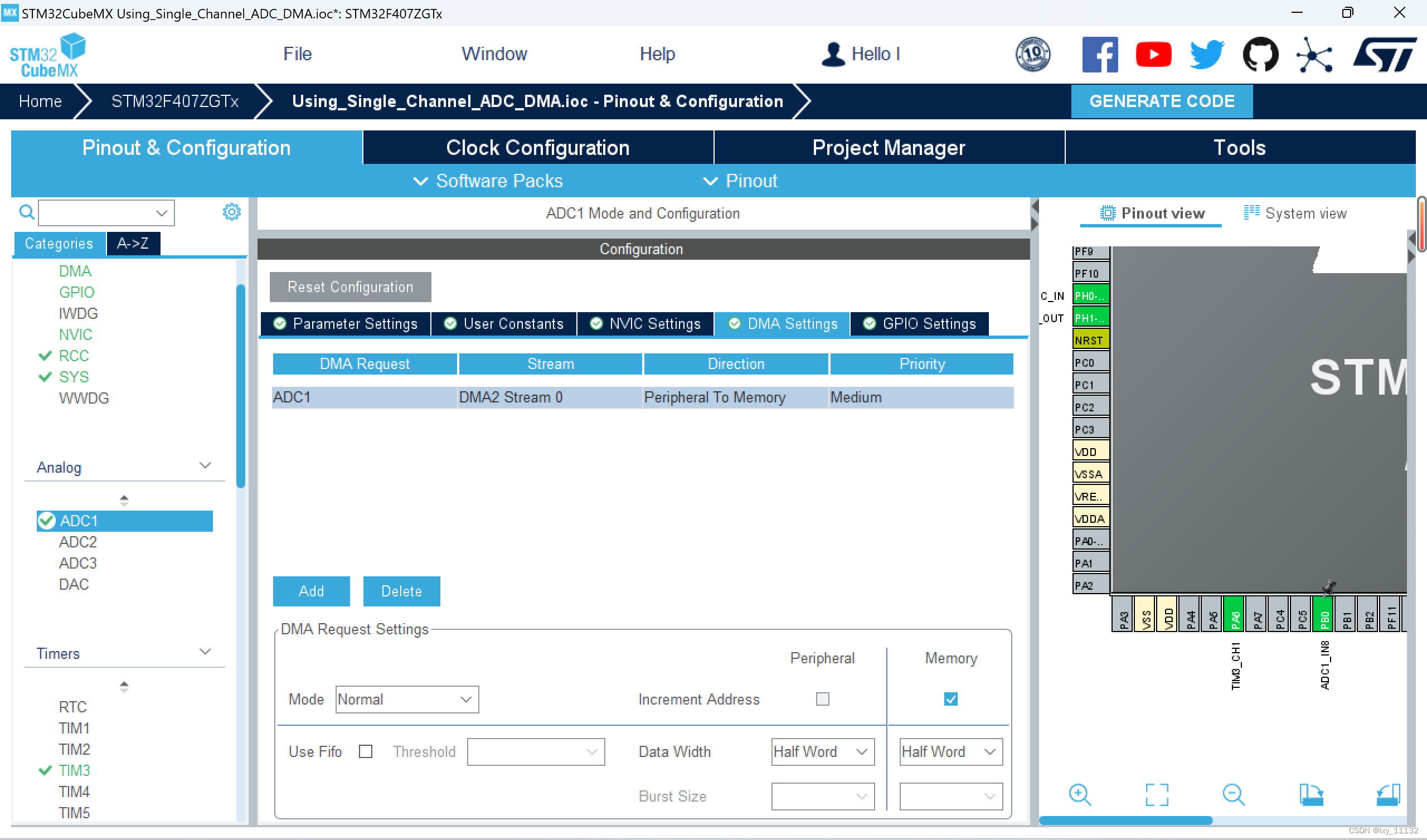Enable Peripheral increment address checkbox
Screen dimensions: 1427x840
click(x=822, y=699)
